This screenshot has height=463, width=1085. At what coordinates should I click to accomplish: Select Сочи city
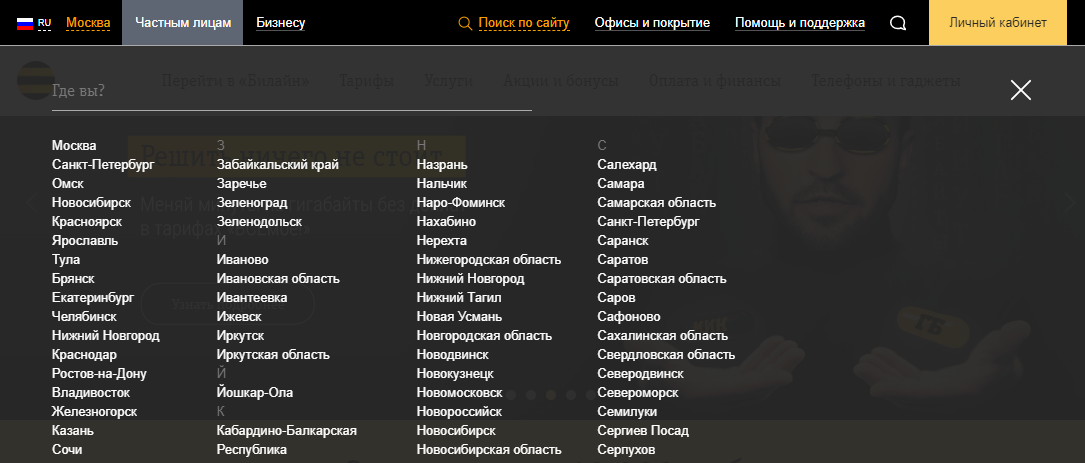pos(67,450)
